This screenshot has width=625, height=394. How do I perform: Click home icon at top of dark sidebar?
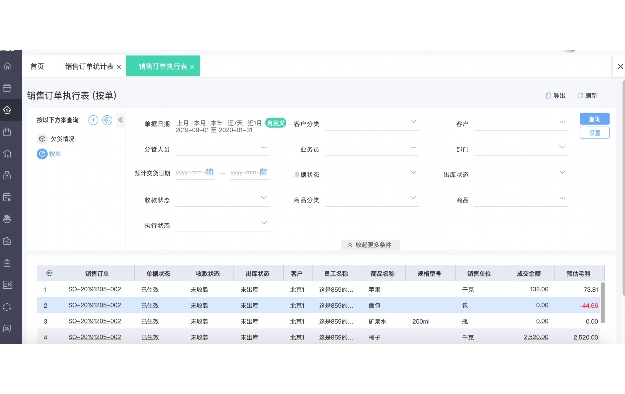7,66
